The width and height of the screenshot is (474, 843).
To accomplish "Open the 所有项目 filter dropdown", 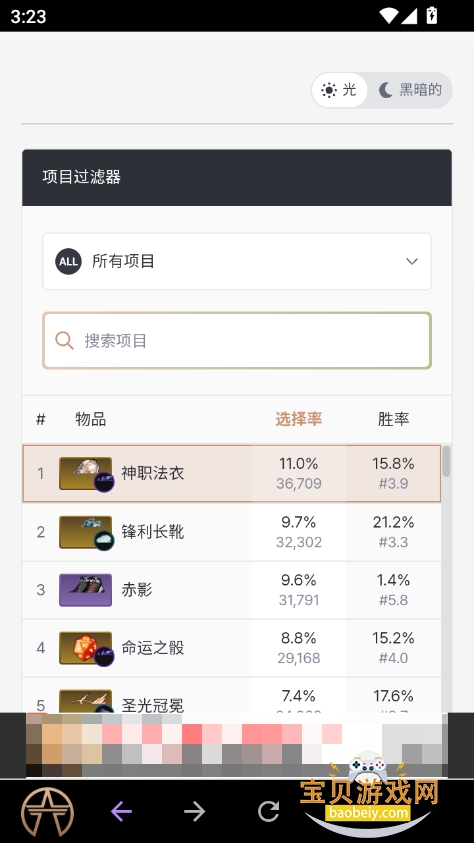I will point(236,261).
